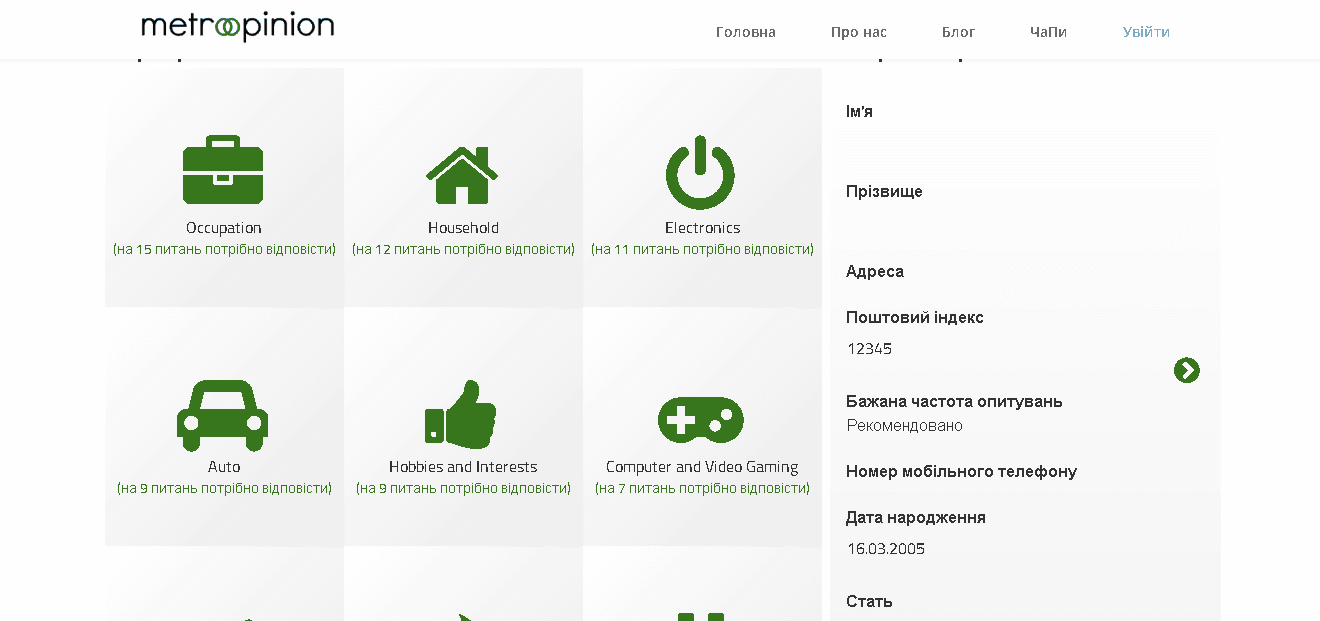Viewport: 1320px width, 621px height.
Task: Click the Occupation 15 questions link text
Action: (224, 249)
